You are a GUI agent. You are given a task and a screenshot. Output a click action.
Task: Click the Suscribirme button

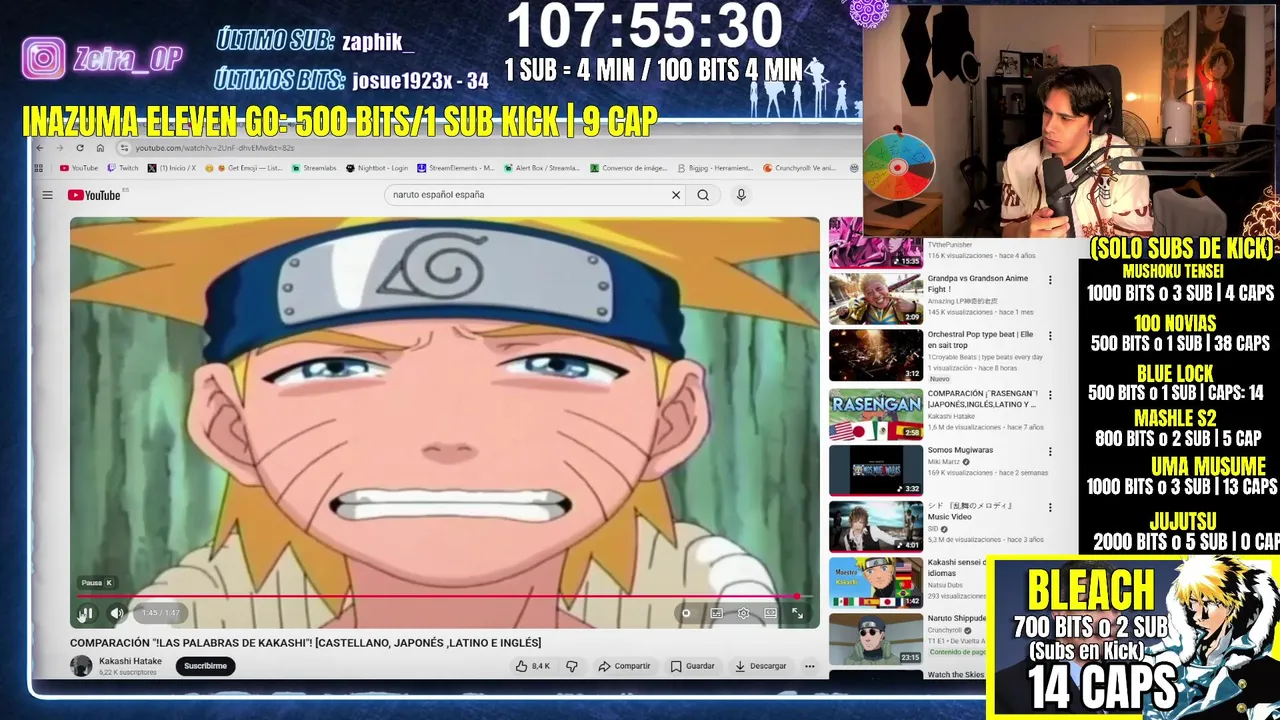205,666
